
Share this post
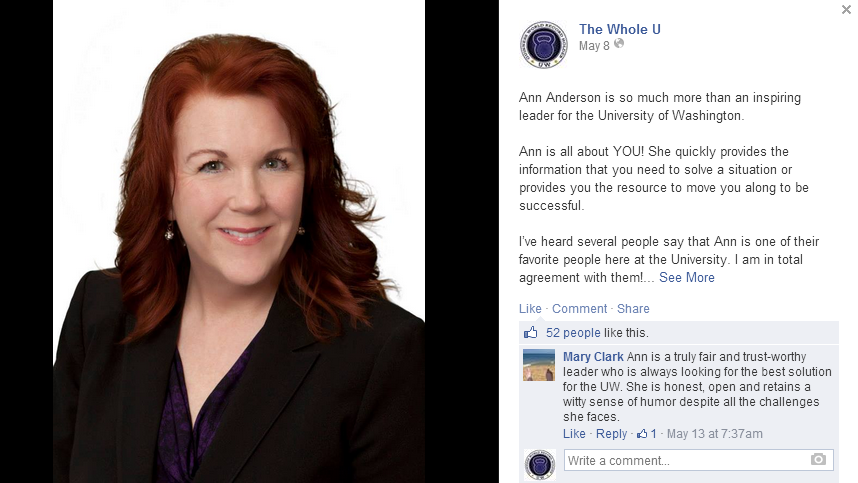pos(633,309)
